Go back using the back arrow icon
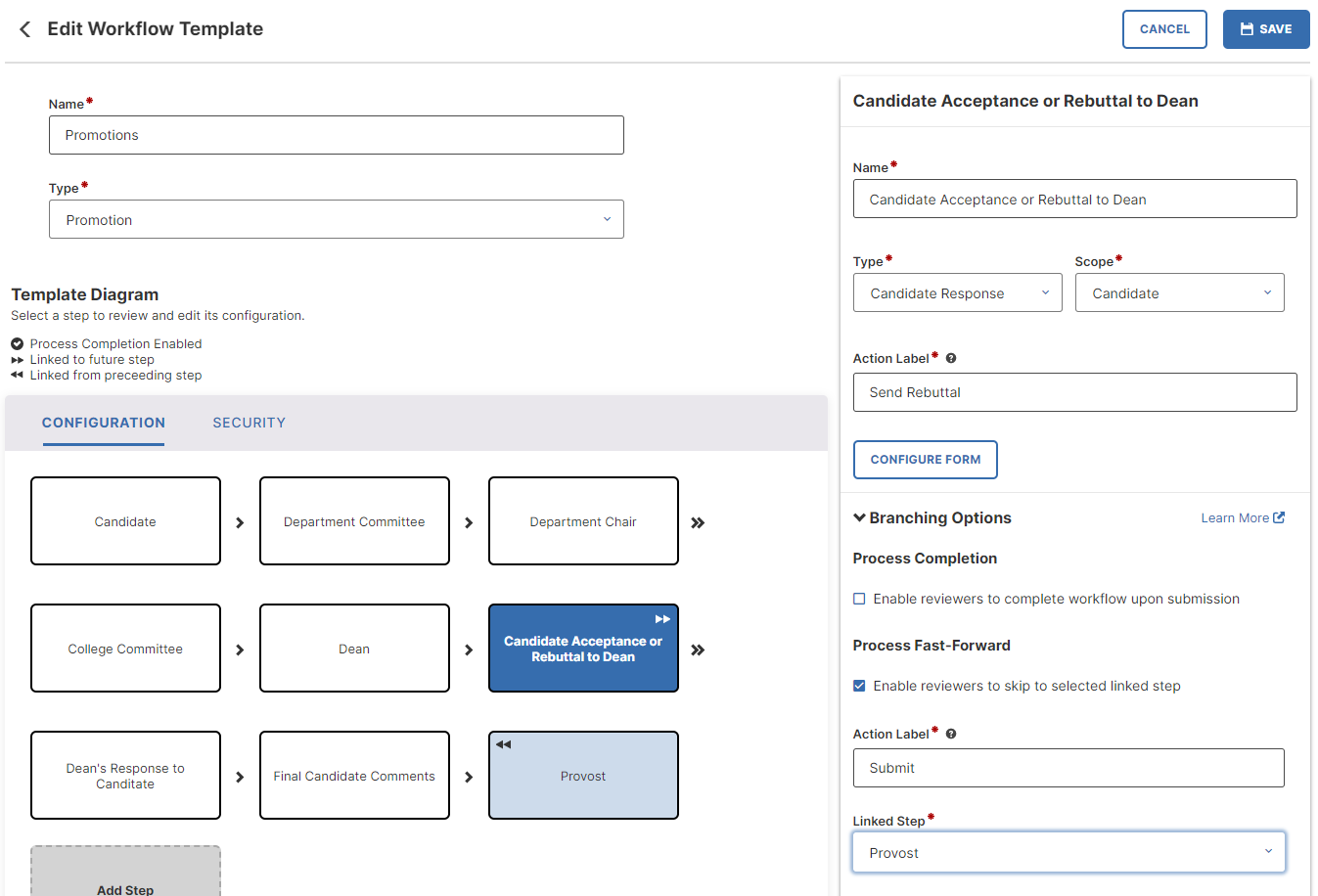 click(25, 29)
